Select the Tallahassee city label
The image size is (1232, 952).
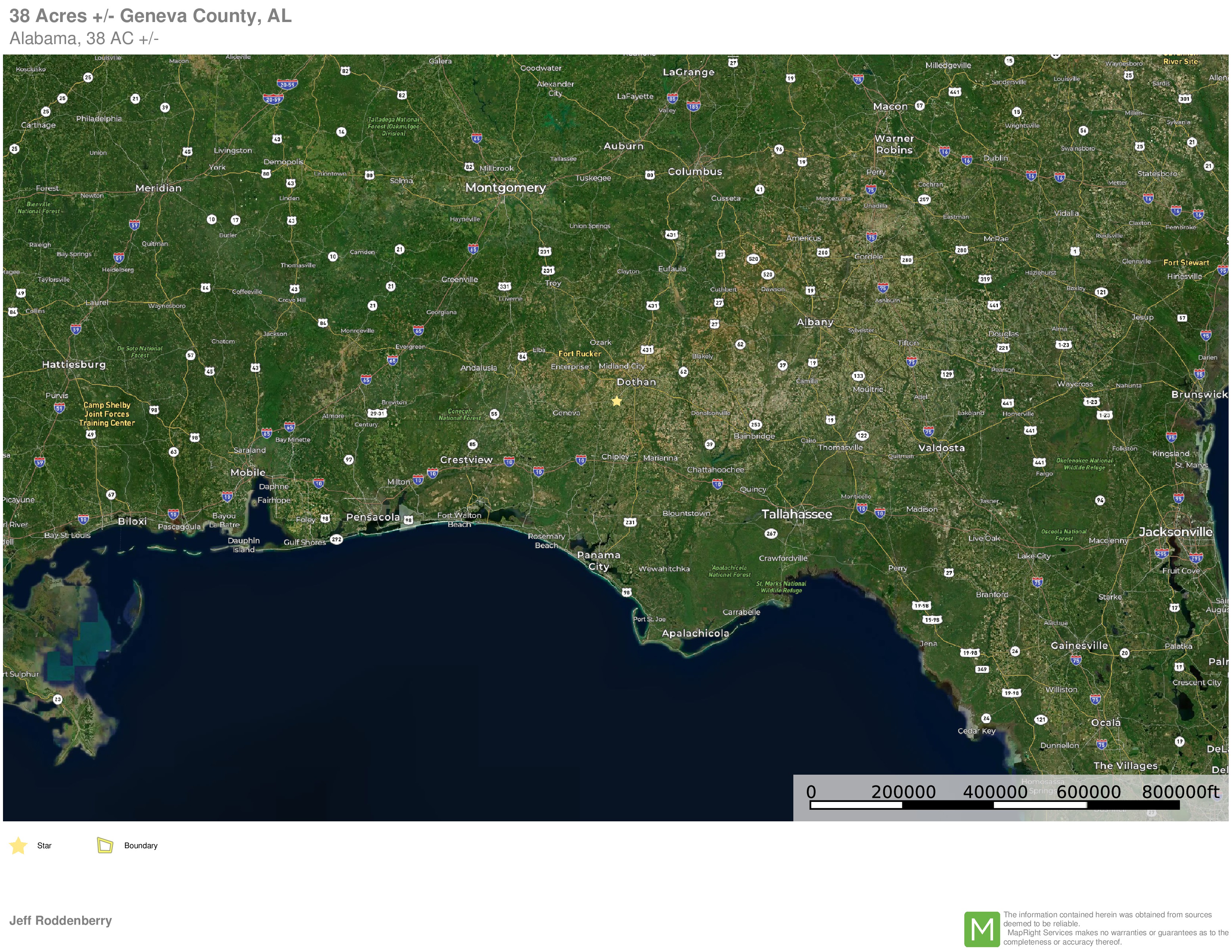797,514
